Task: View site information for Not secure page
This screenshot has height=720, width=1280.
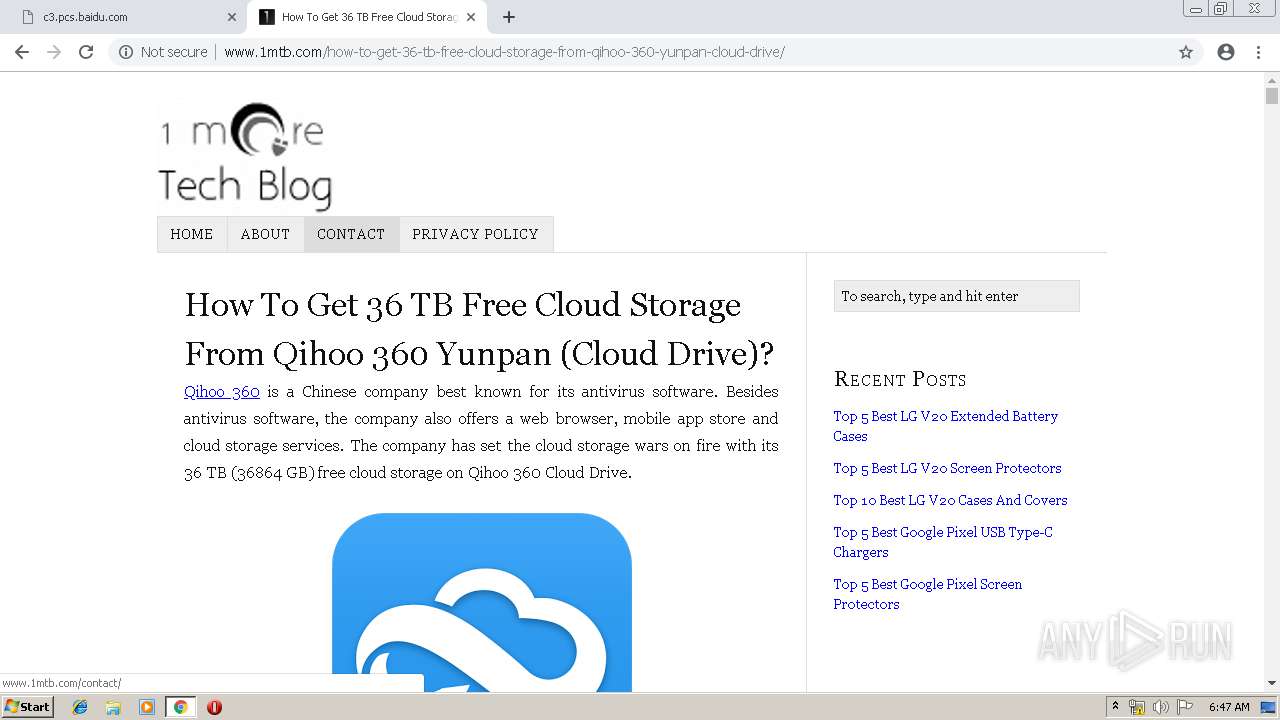Action: (162, 52)
